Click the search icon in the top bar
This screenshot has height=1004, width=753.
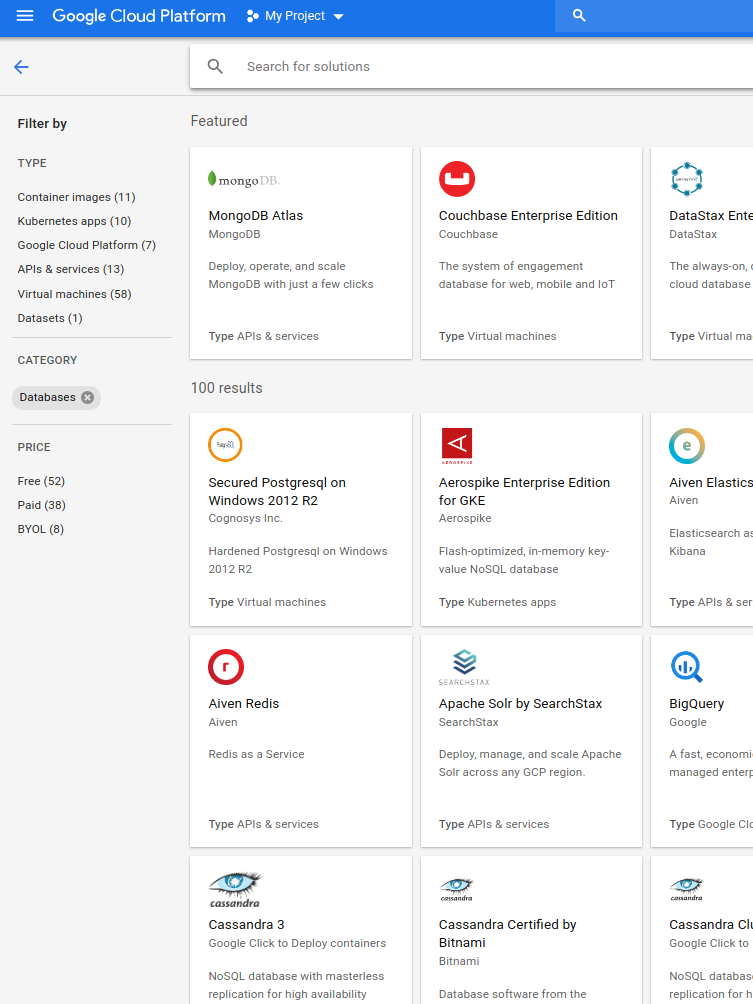pos(578,16)
